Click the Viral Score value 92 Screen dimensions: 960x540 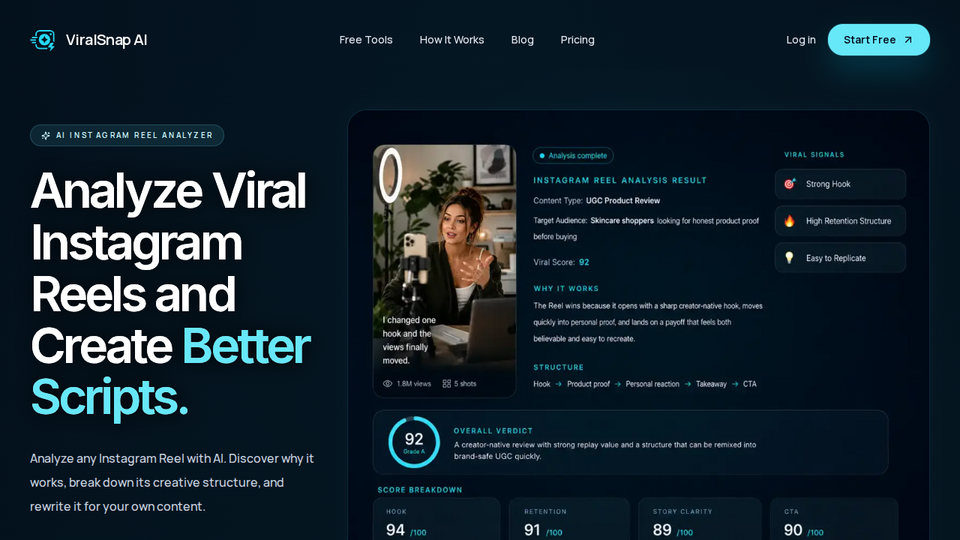point(584,262)
